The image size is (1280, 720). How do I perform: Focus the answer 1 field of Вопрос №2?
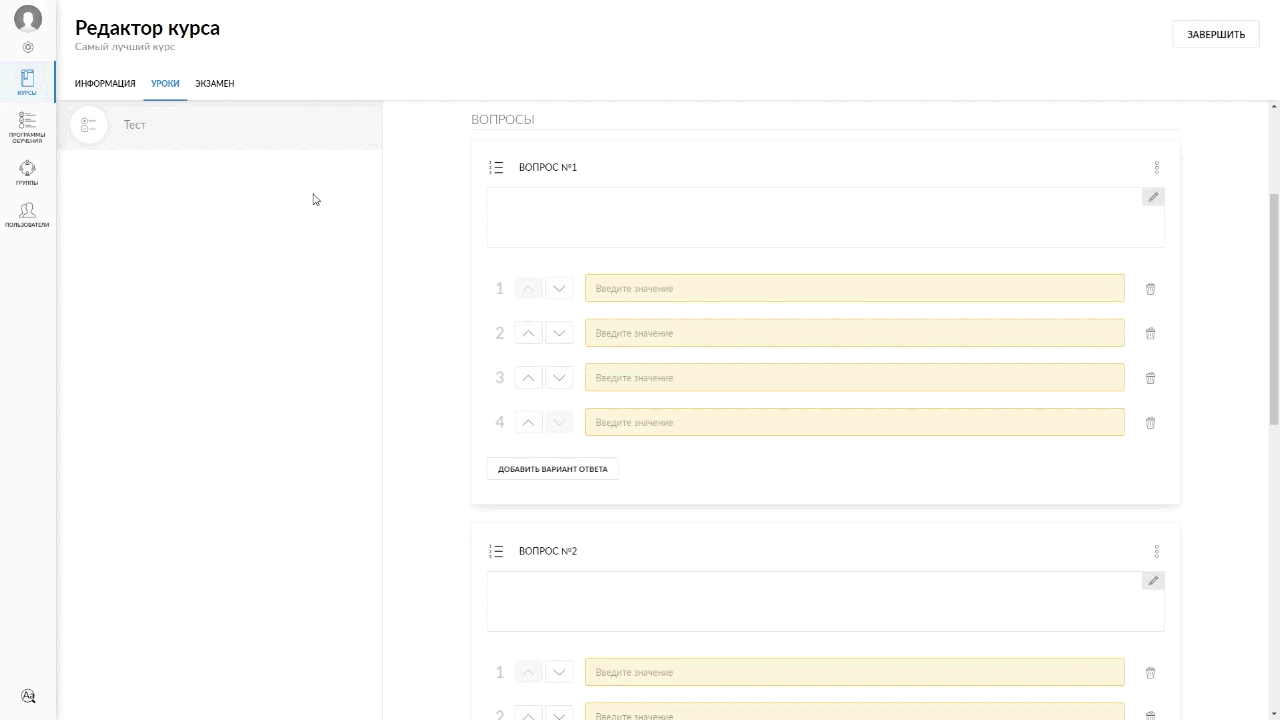tap(855, 672)
